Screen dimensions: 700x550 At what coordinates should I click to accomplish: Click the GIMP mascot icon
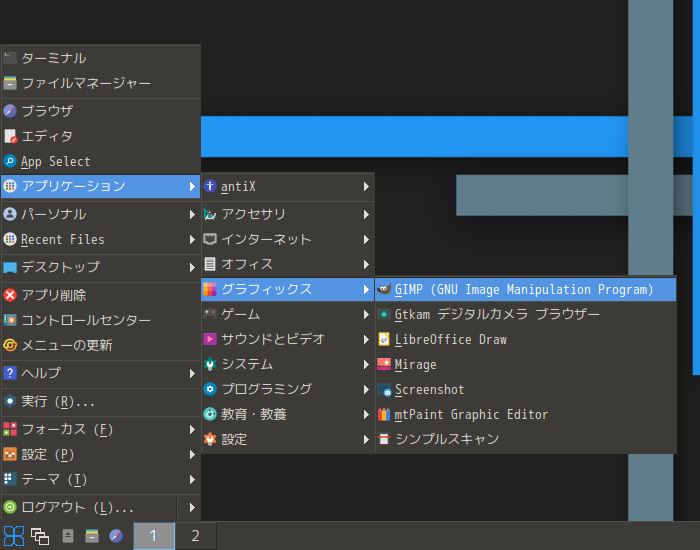[384, 289]
